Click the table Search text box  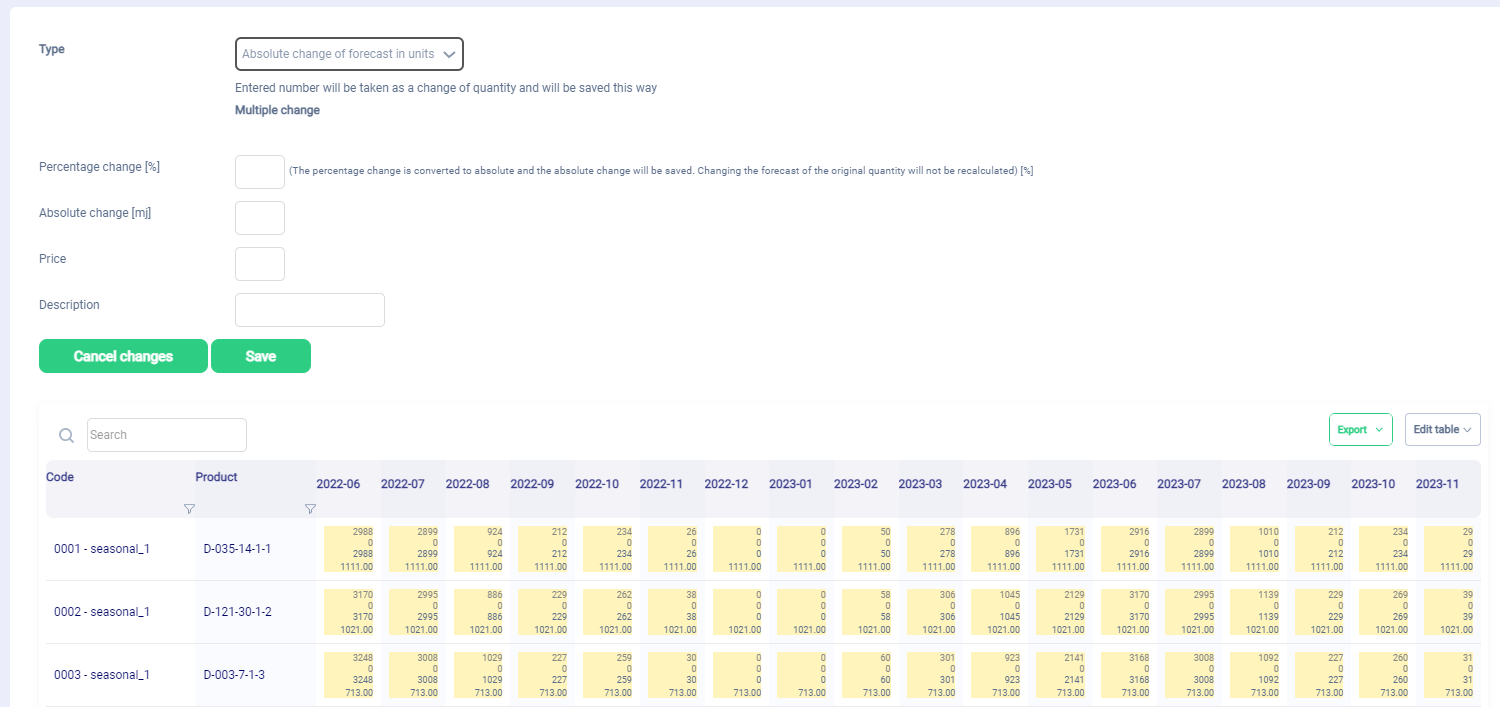[x=166, y=435]
